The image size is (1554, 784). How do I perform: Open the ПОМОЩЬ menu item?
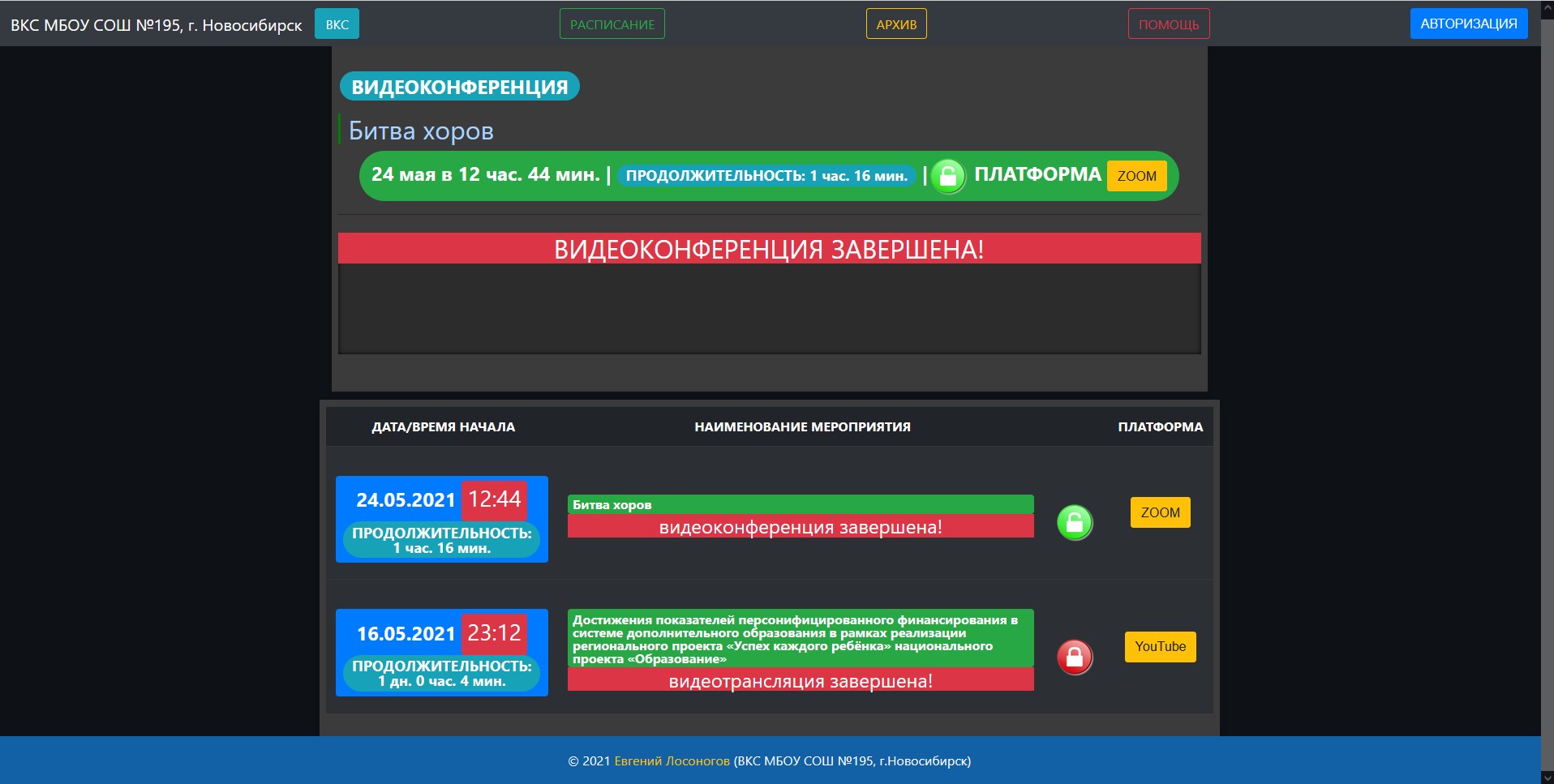[1168, 24]
